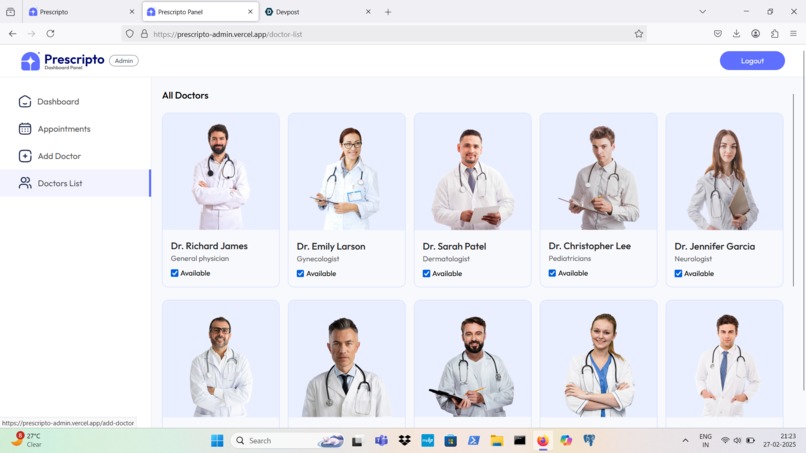806x453 pixels.
Task: Click the Dashboard home icon in sidebar
Action: pos(25,101)
